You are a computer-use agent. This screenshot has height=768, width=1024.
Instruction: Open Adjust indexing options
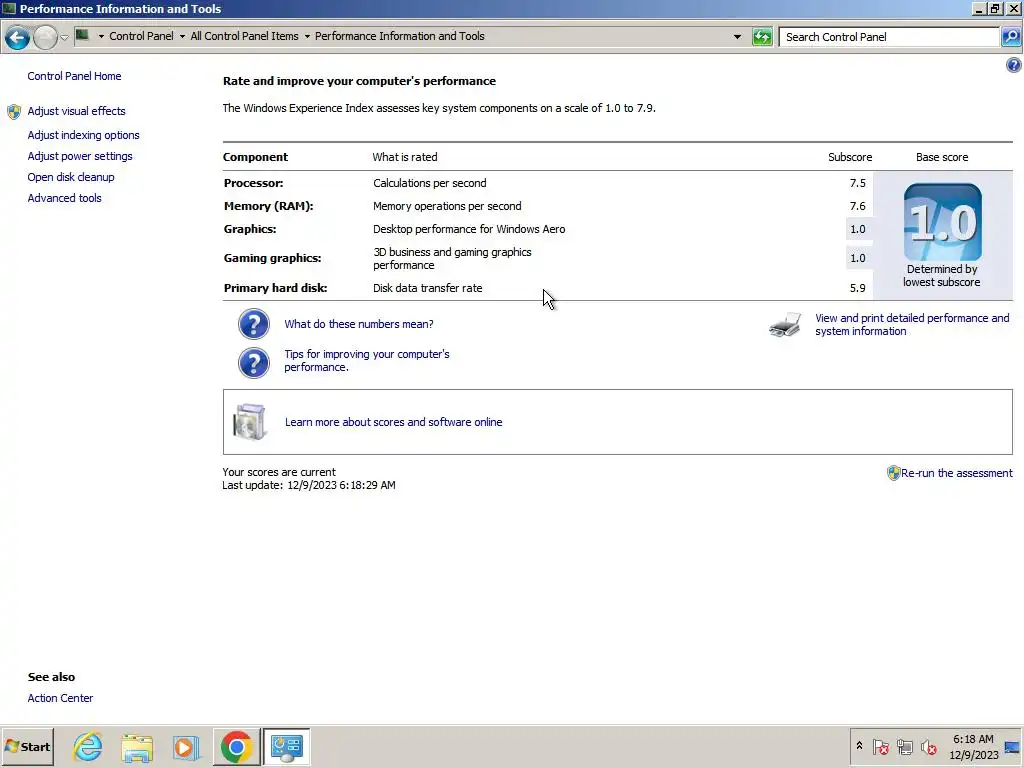click(x=84, y=135)
